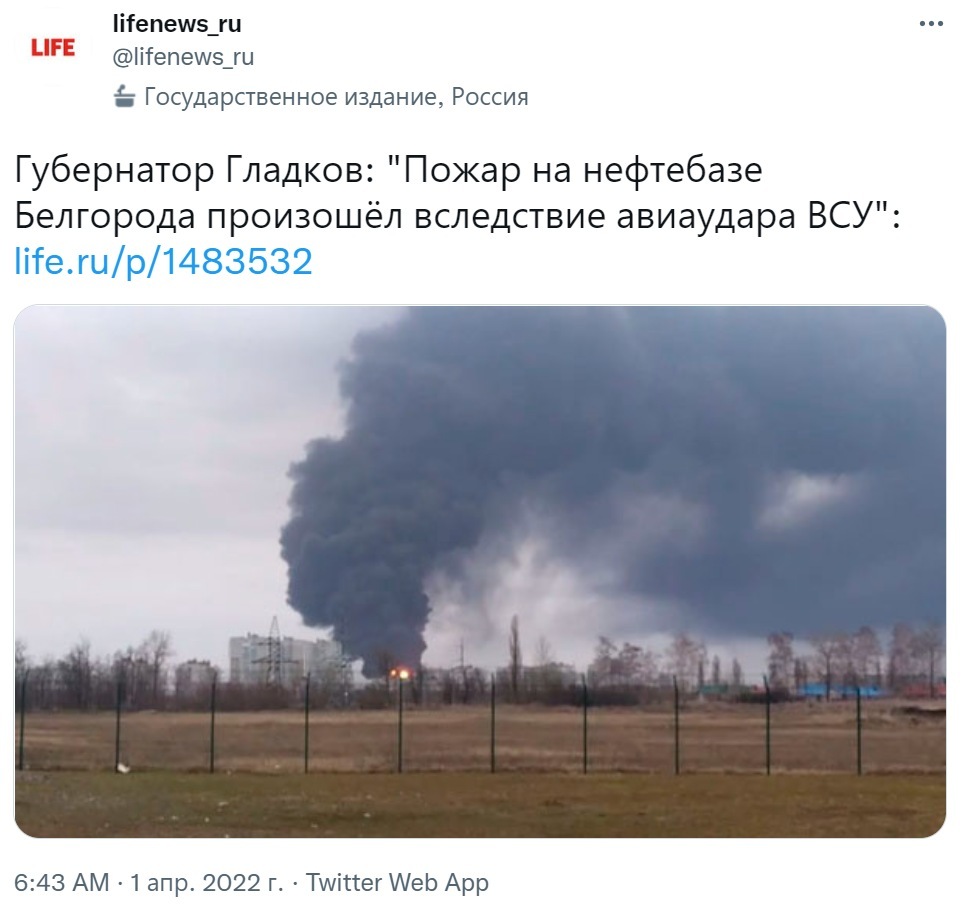The height and width of the screenshot is (913, 966).
Task: Open the lifenews_ru display name profile
Action: [x=177, y=24]
